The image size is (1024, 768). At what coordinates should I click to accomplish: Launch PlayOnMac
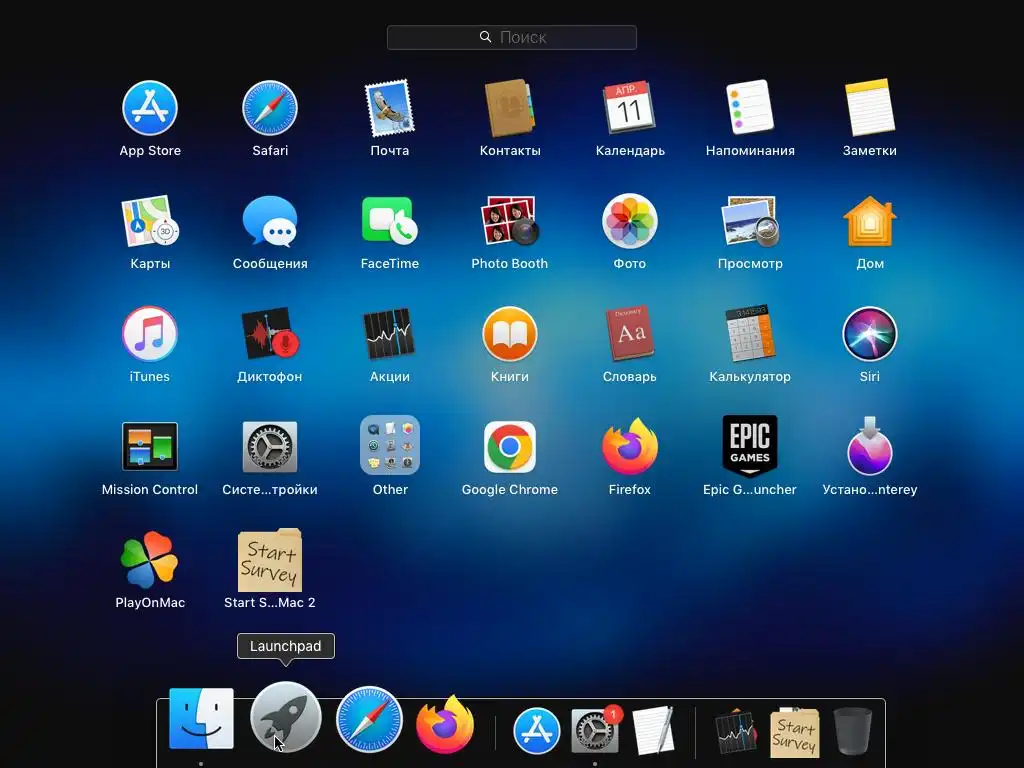coord(150,560)
